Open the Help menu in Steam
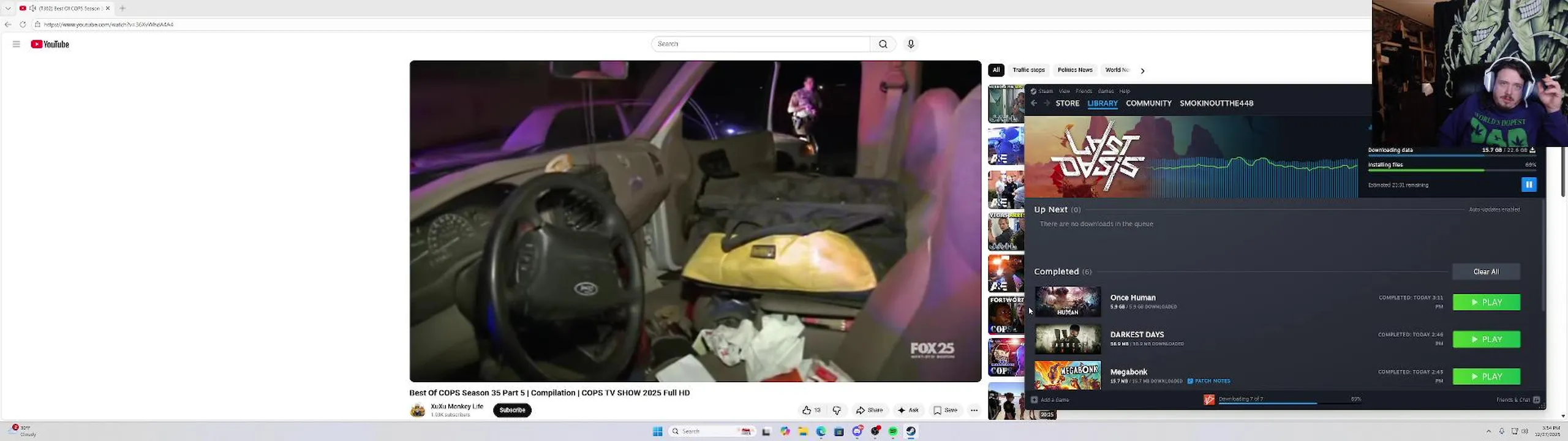Screen dimensions: 1568x441 (1125, 91)
